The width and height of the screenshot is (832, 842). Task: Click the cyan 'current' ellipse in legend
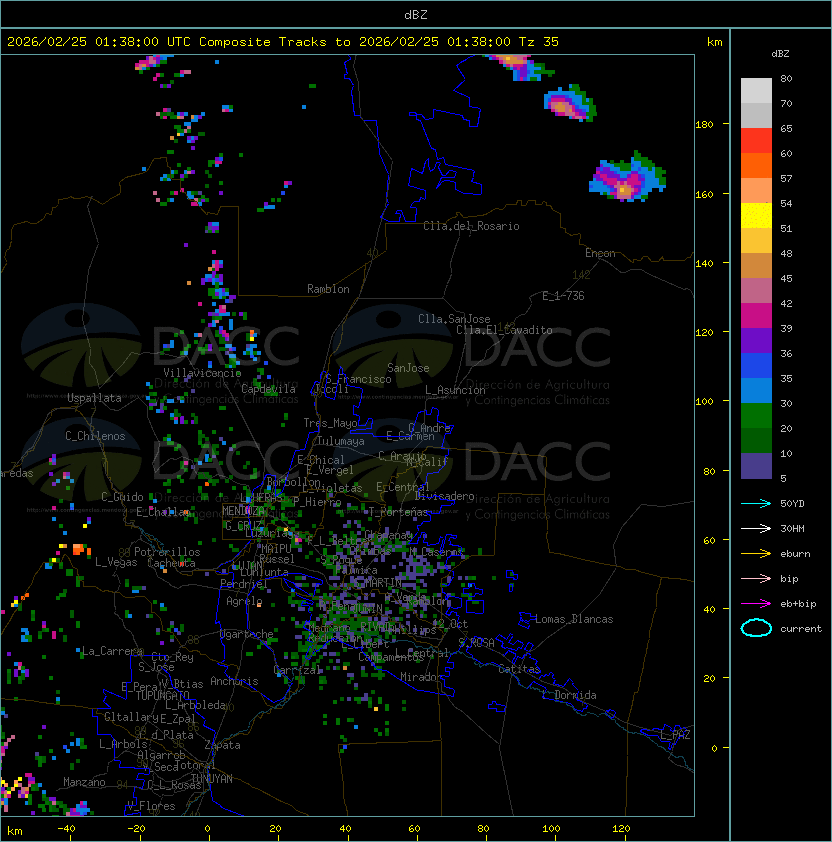(x=756, y=628)
